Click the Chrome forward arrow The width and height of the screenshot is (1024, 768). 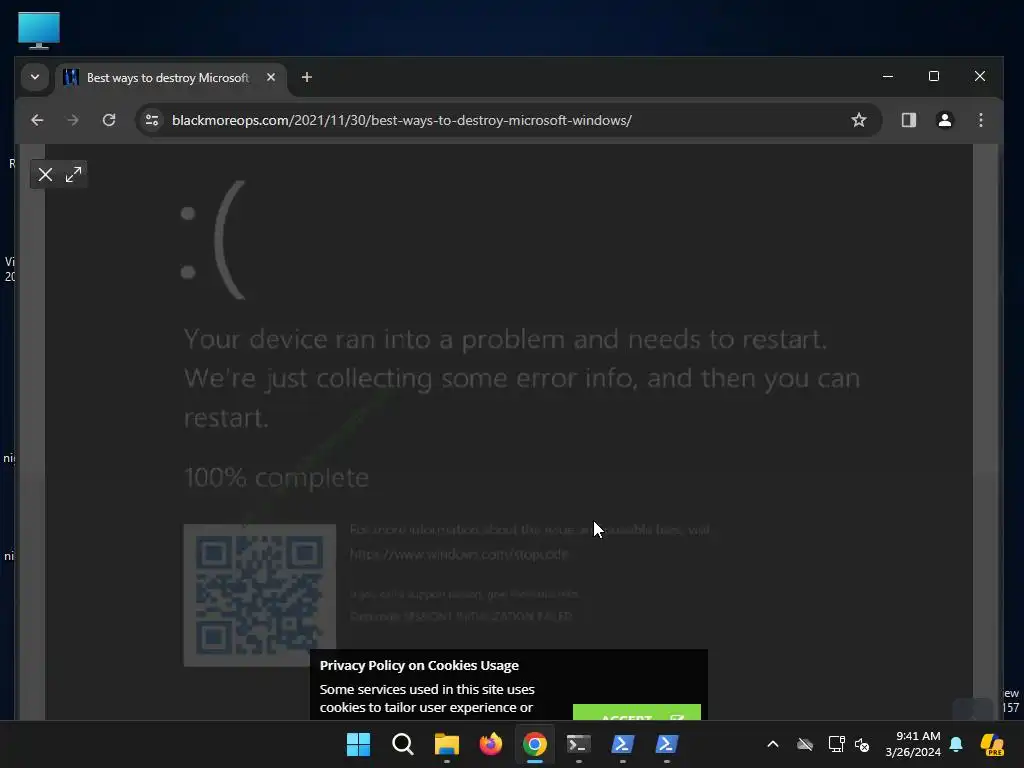click(72, 120)
